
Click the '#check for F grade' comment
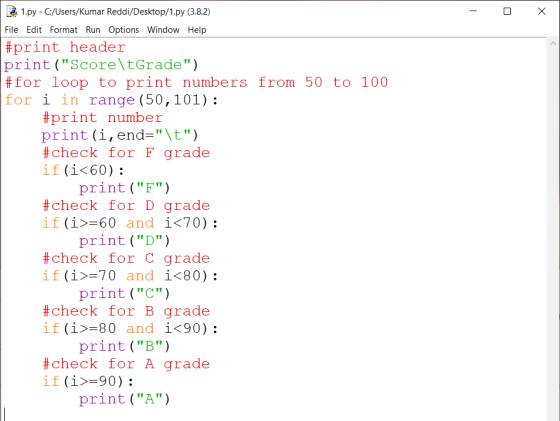(126, 152)
